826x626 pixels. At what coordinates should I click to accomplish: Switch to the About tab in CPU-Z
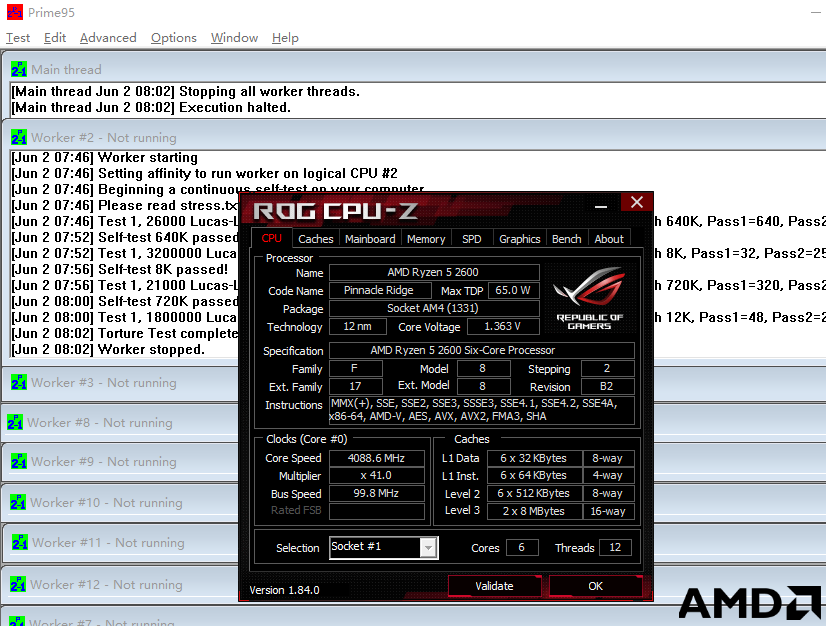[609, 239]
